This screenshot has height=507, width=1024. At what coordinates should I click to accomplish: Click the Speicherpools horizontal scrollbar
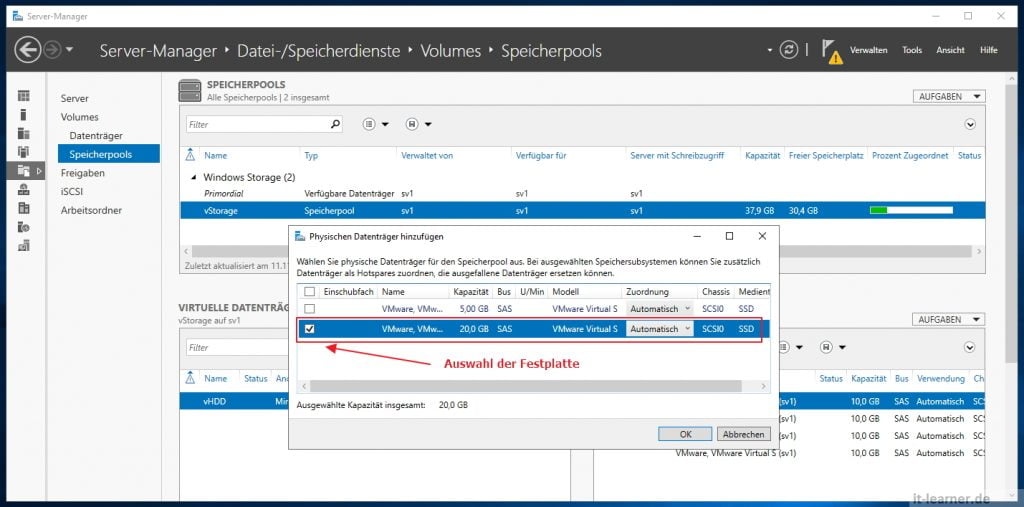point(582,251)
